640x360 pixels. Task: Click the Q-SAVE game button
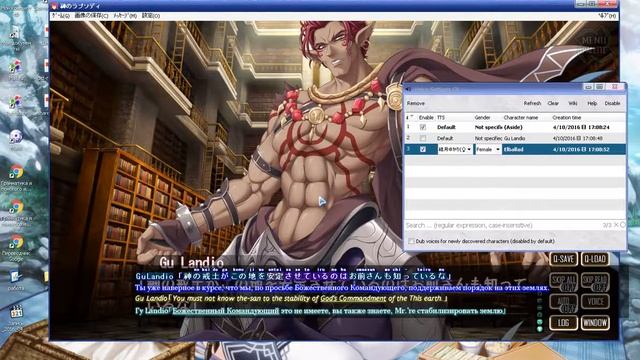(564, 259)
